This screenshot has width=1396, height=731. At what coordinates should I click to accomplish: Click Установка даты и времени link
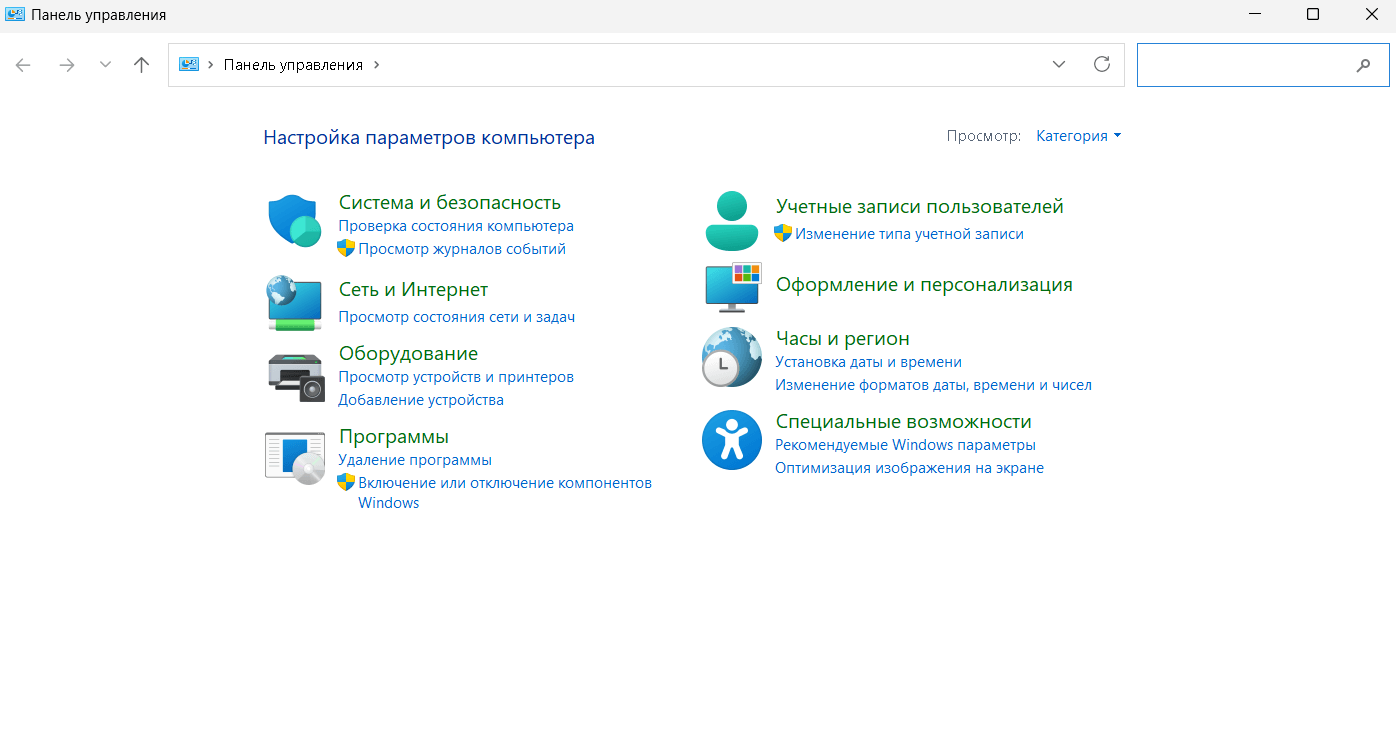(868, 362)
